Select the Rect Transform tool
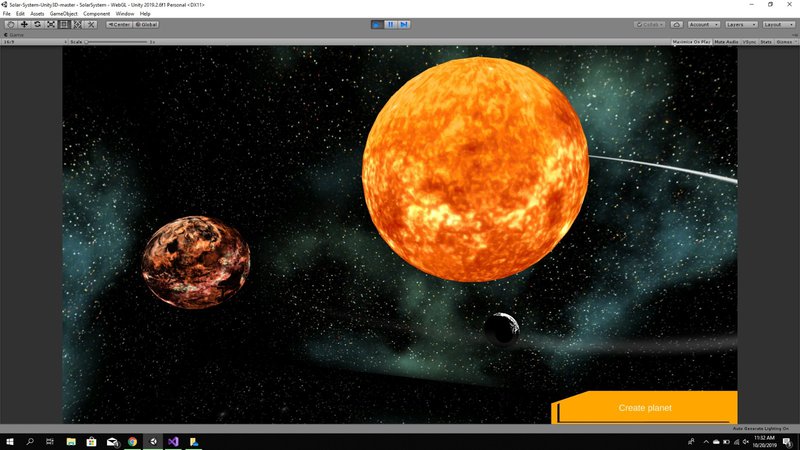 (x=64, y=24)
